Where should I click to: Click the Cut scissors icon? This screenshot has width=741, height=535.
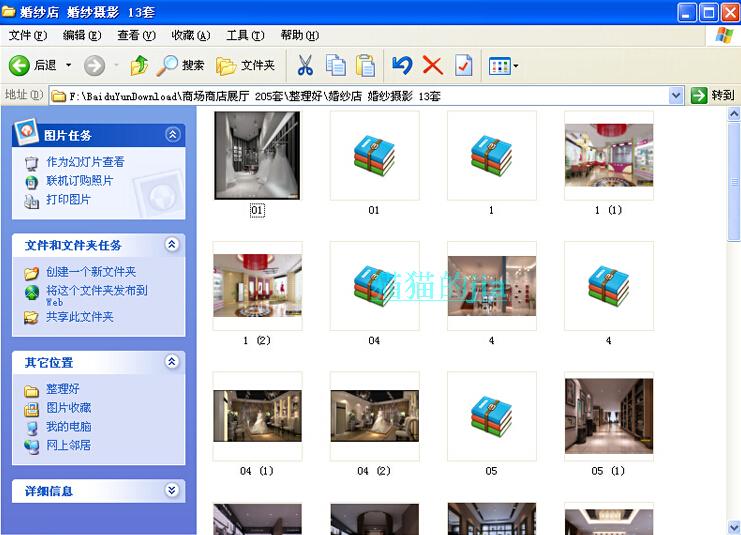click(x=305, y=66)
